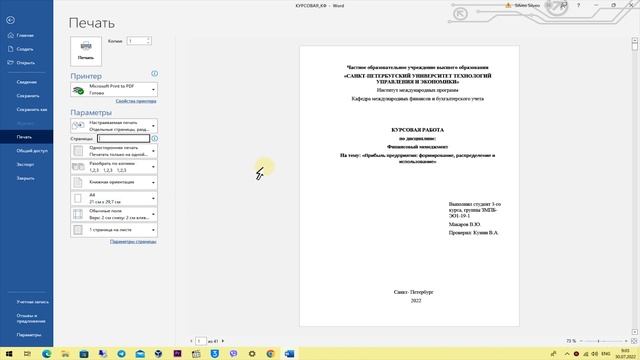Open Adobe Premiere from the taskbar
640x360 pixels.
point(178,353)
